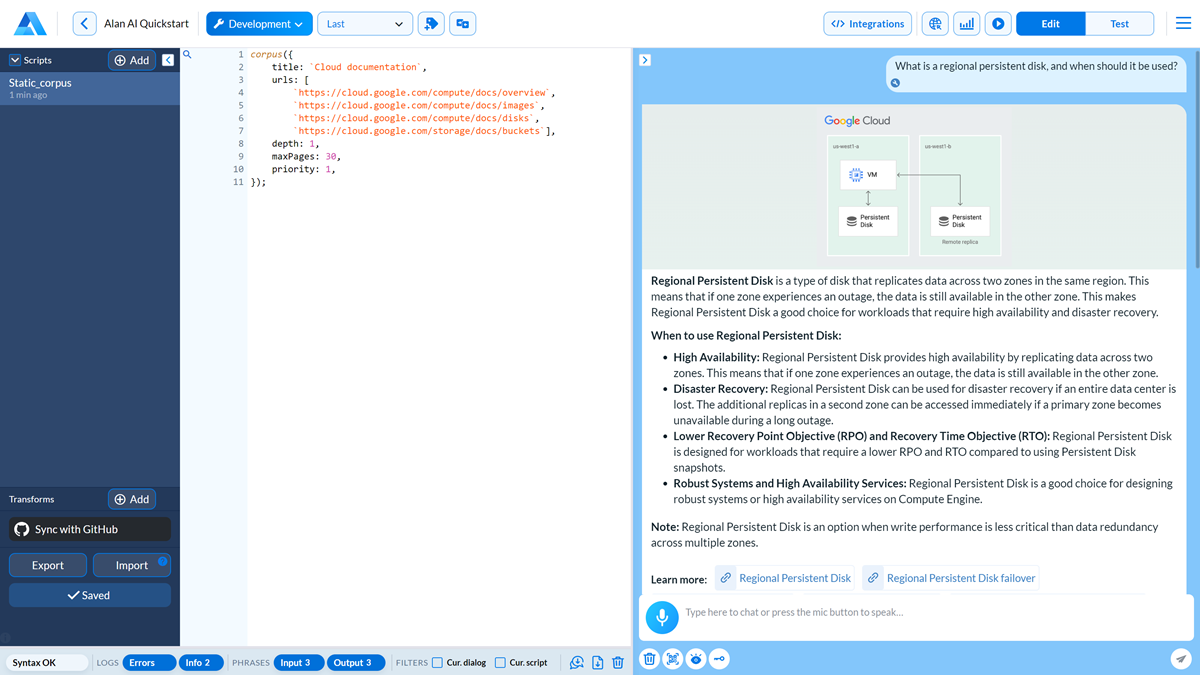Open the hamburger main menu

point(1183,24)
